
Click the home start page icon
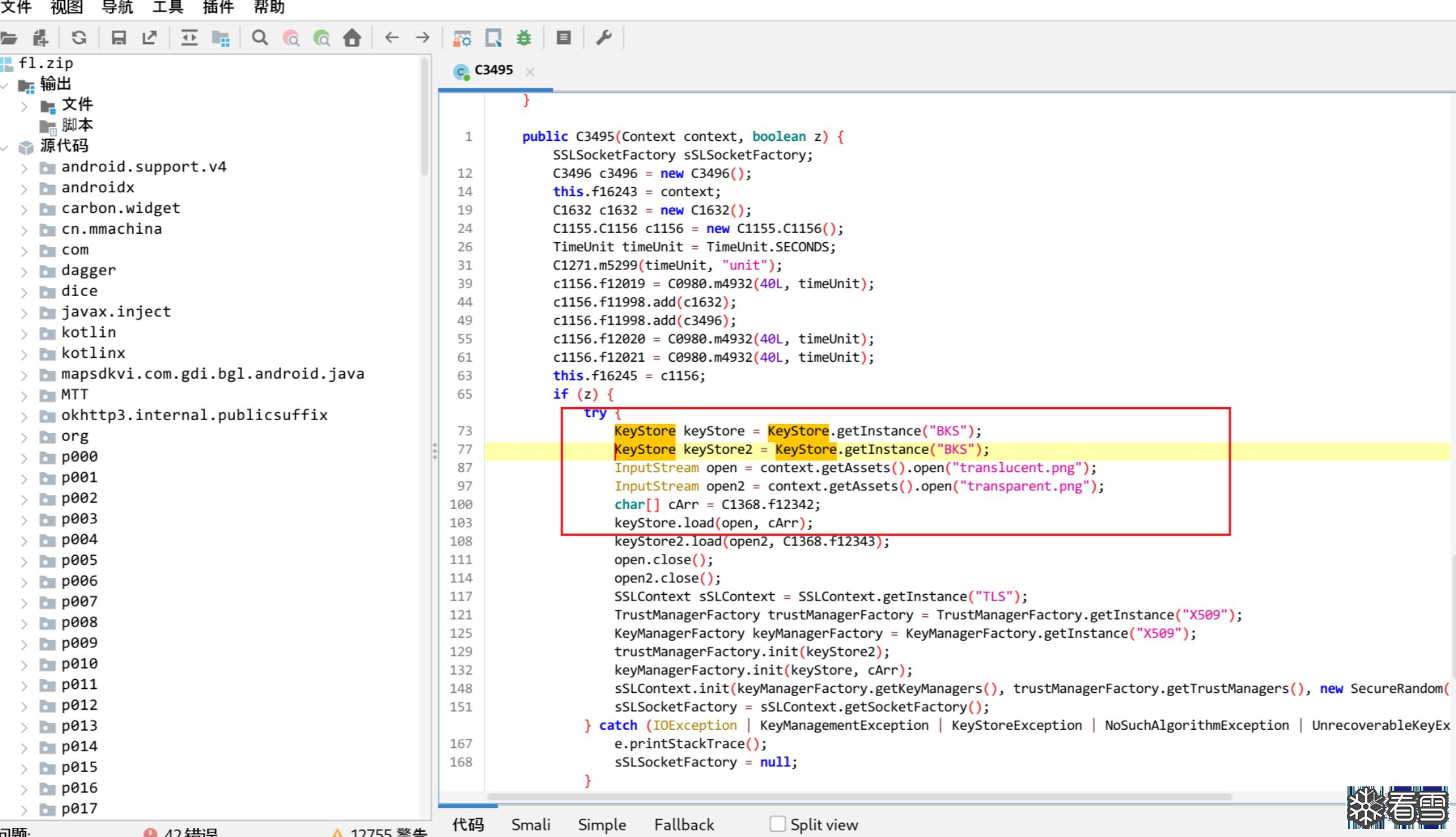tap(352, 38)
